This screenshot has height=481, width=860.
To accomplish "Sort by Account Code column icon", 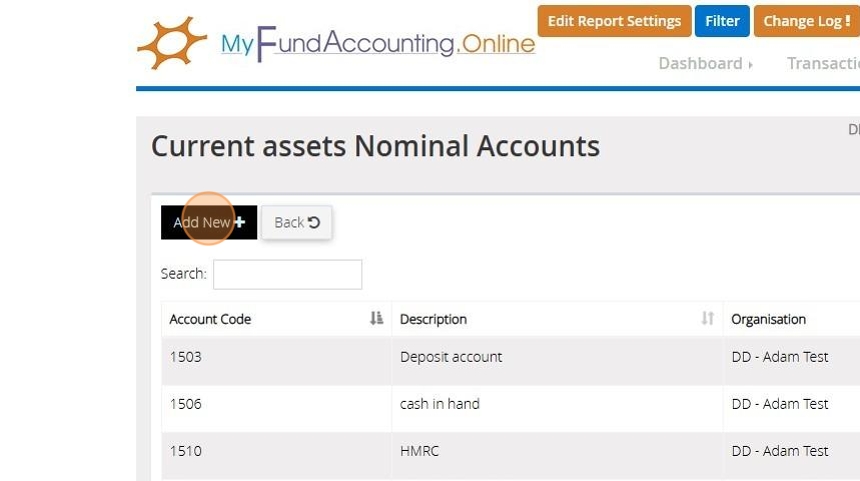I will click(x=376, y=319).
